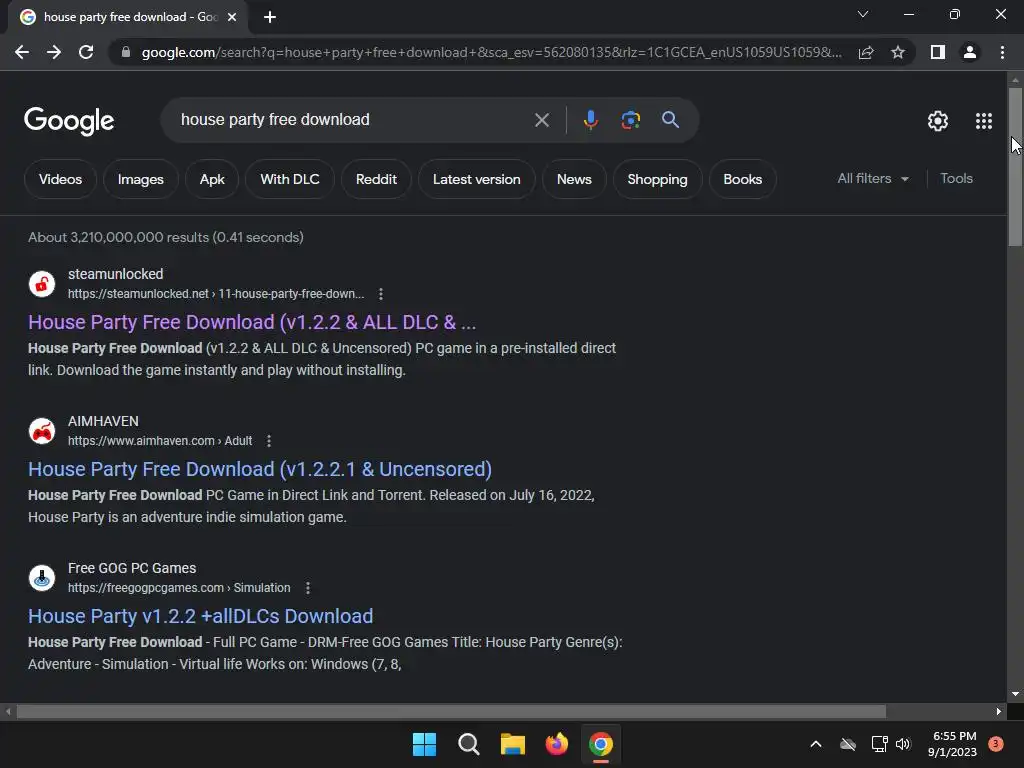Go to Google homepage logo
This screenshot has height=768, width=1024.
(x=69, y=121)
